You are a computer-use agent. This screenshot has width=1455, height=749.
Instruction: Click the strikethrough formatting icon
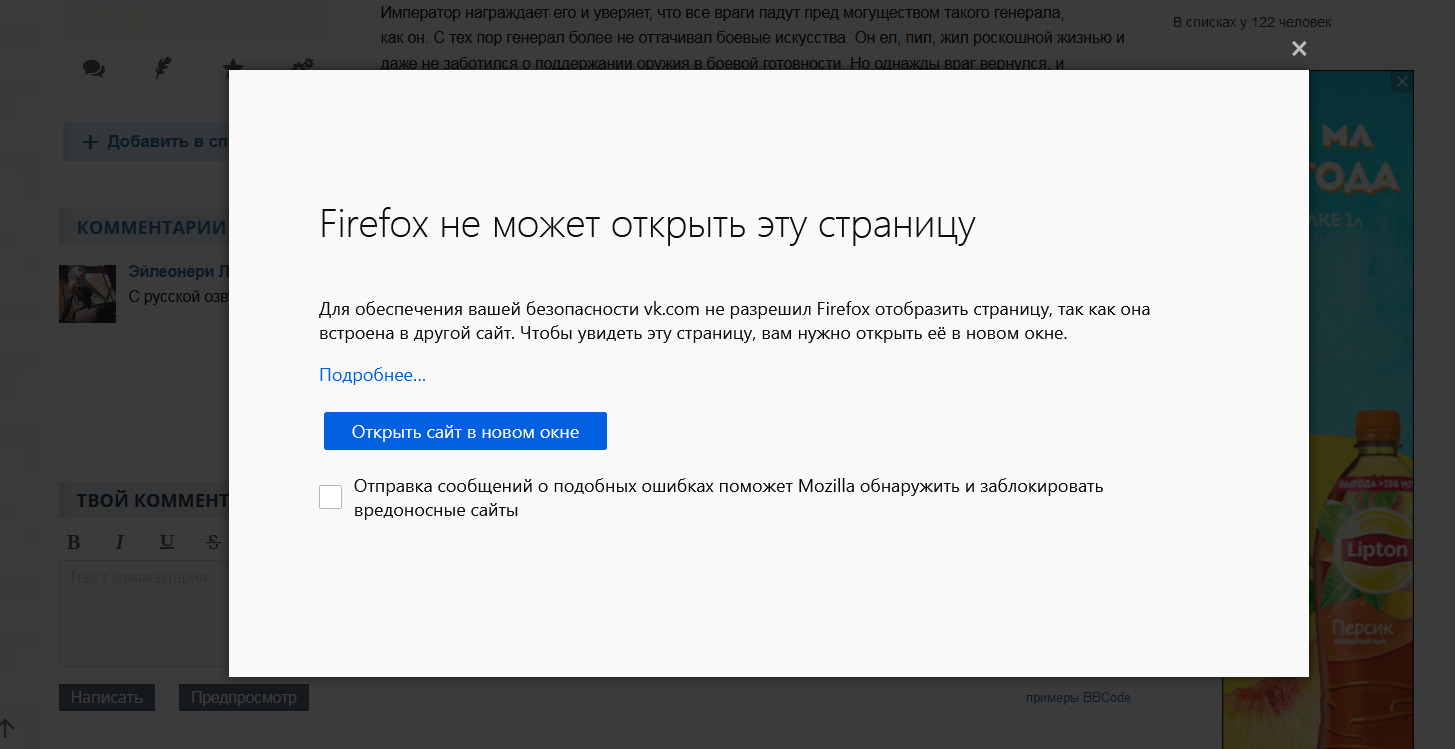[x=213, y=542]
